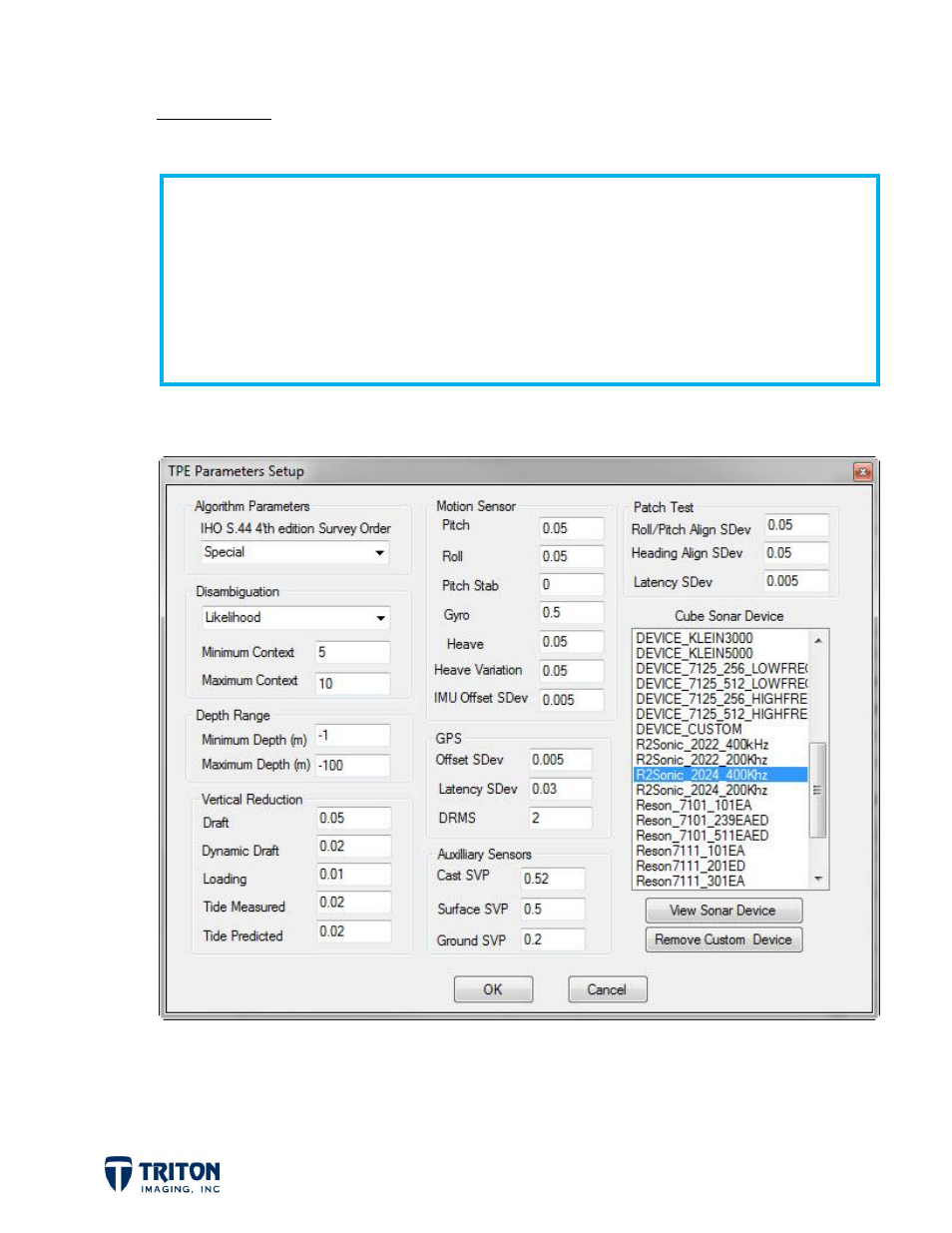This screenshot has height=1233, width=952.
Task: Click the Patch Test Latency SDev field
Action: (x=796, y=581)
